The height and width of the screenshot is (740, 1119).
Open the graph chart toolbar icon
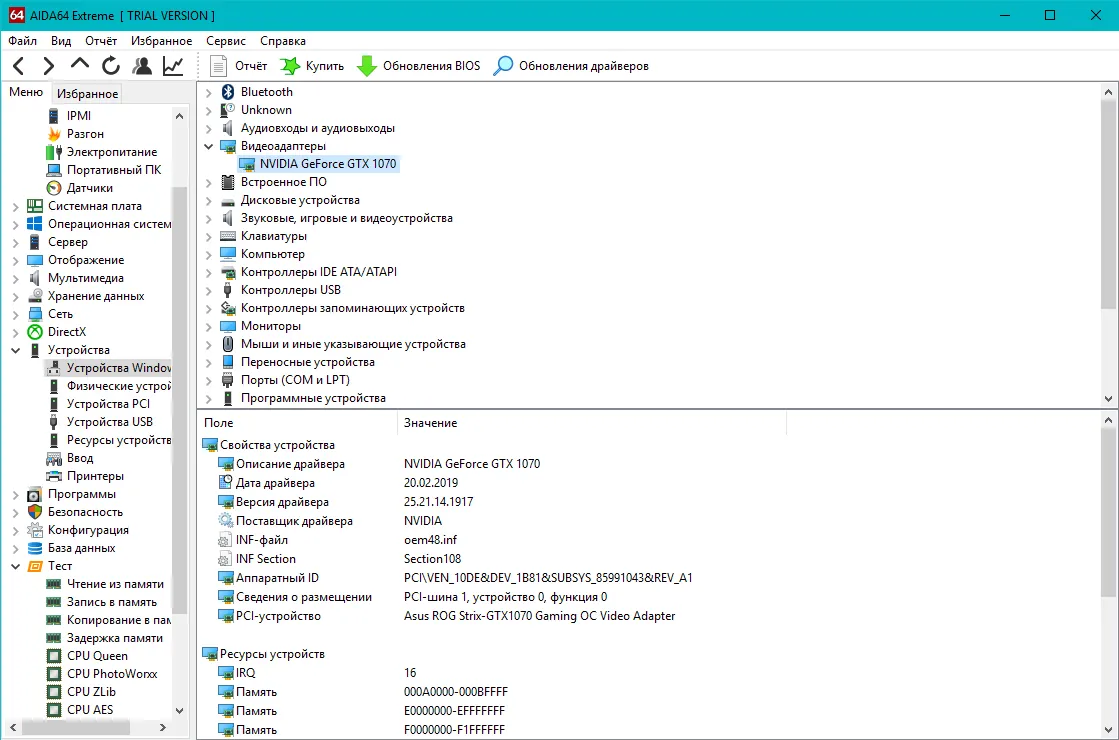173,66
